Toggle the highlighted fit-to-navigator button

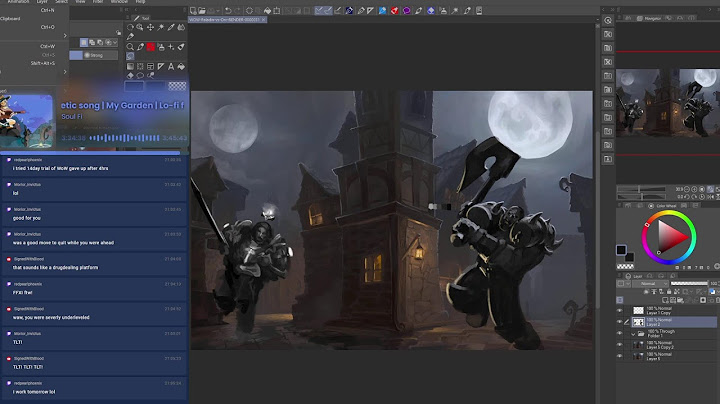click(x=710, y=189)
